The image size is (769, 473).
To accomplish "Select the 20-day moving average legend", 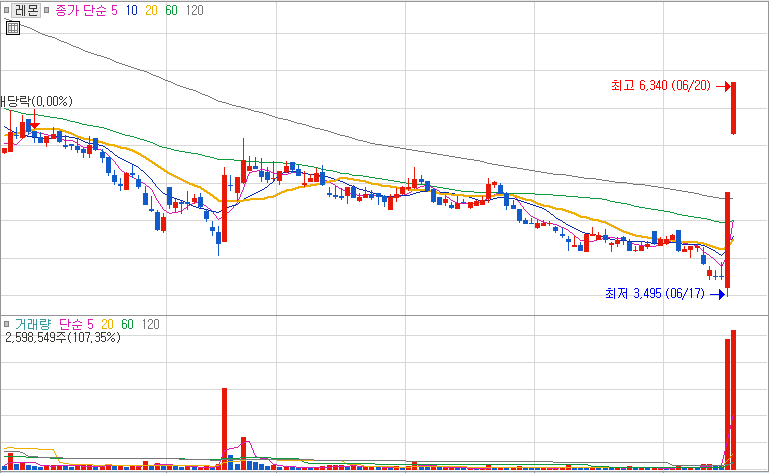I will [x=151, y=10].
